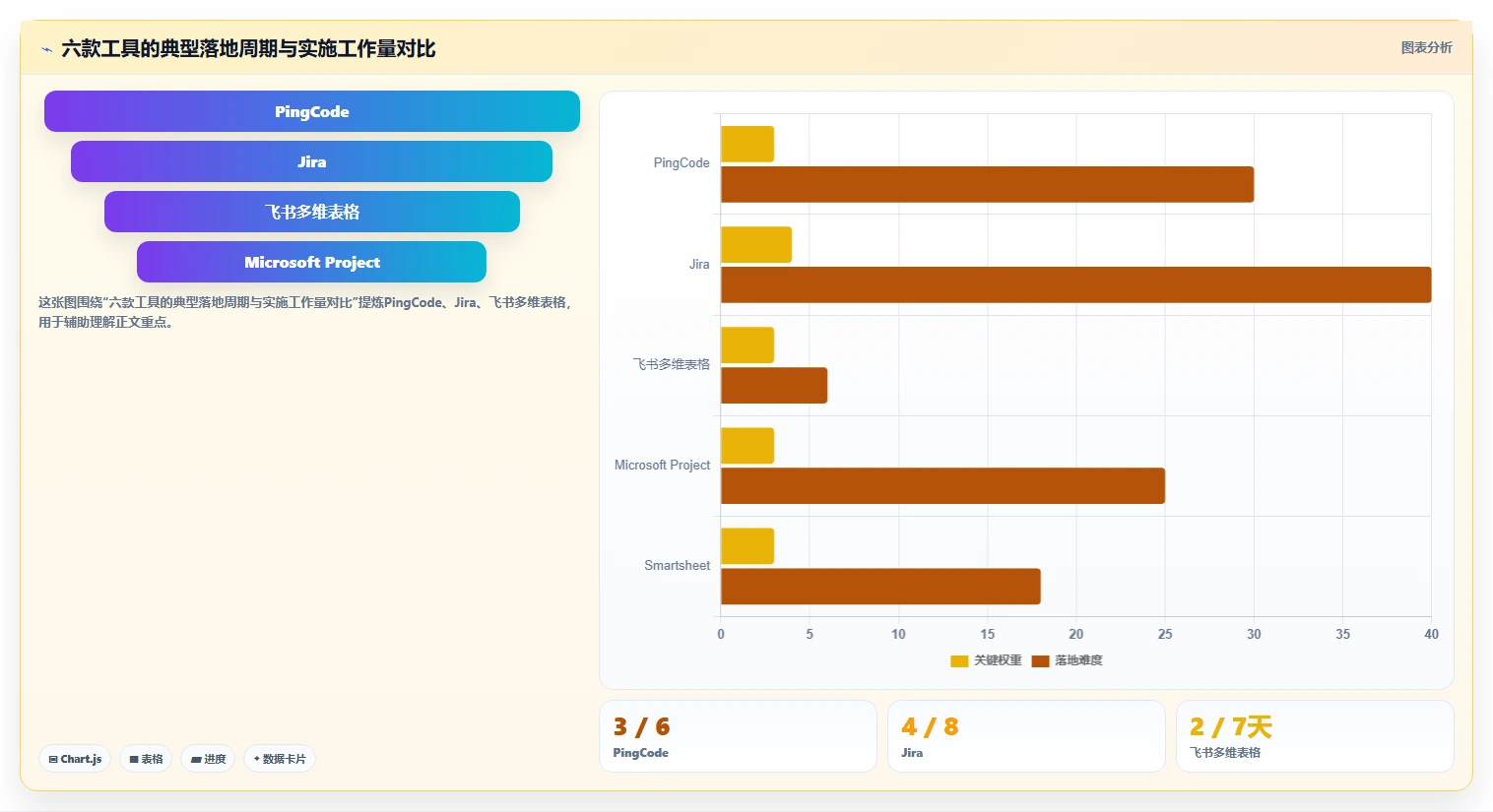The height and width of the screenshot is (812, 1493).
Task: Select the Jira funnel bar
Action: pyautogui.click(x=311, y=161)
